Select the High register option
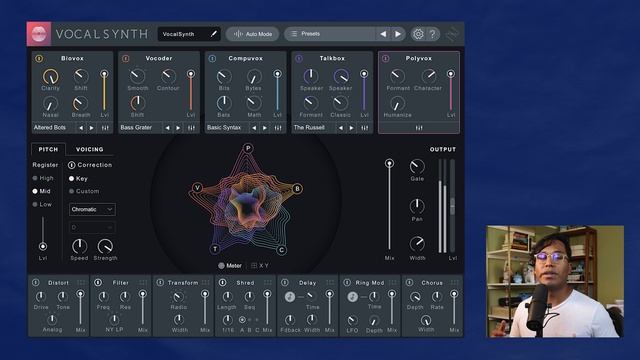 [43, 178]
